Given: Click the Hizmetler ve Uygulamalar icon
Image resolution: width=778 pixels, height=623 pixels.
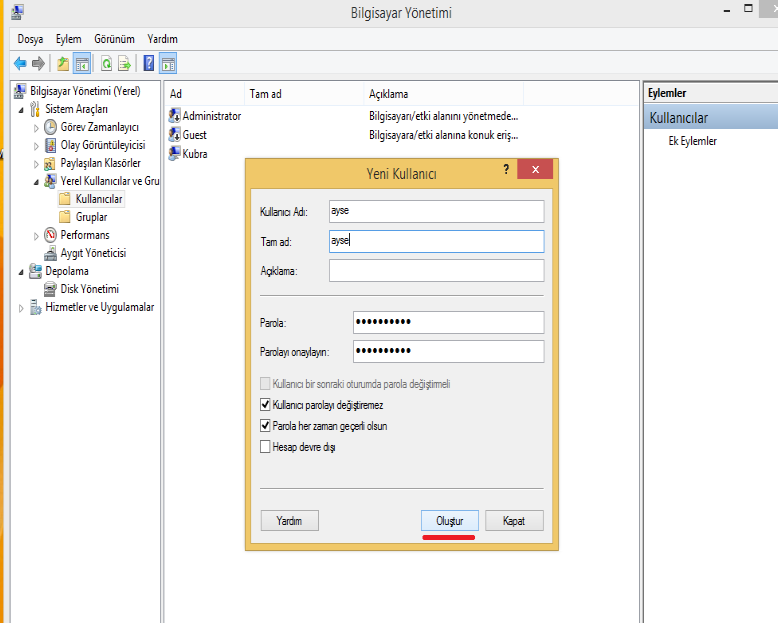Looking at the screenshot, I should click(x=35, y=307).
